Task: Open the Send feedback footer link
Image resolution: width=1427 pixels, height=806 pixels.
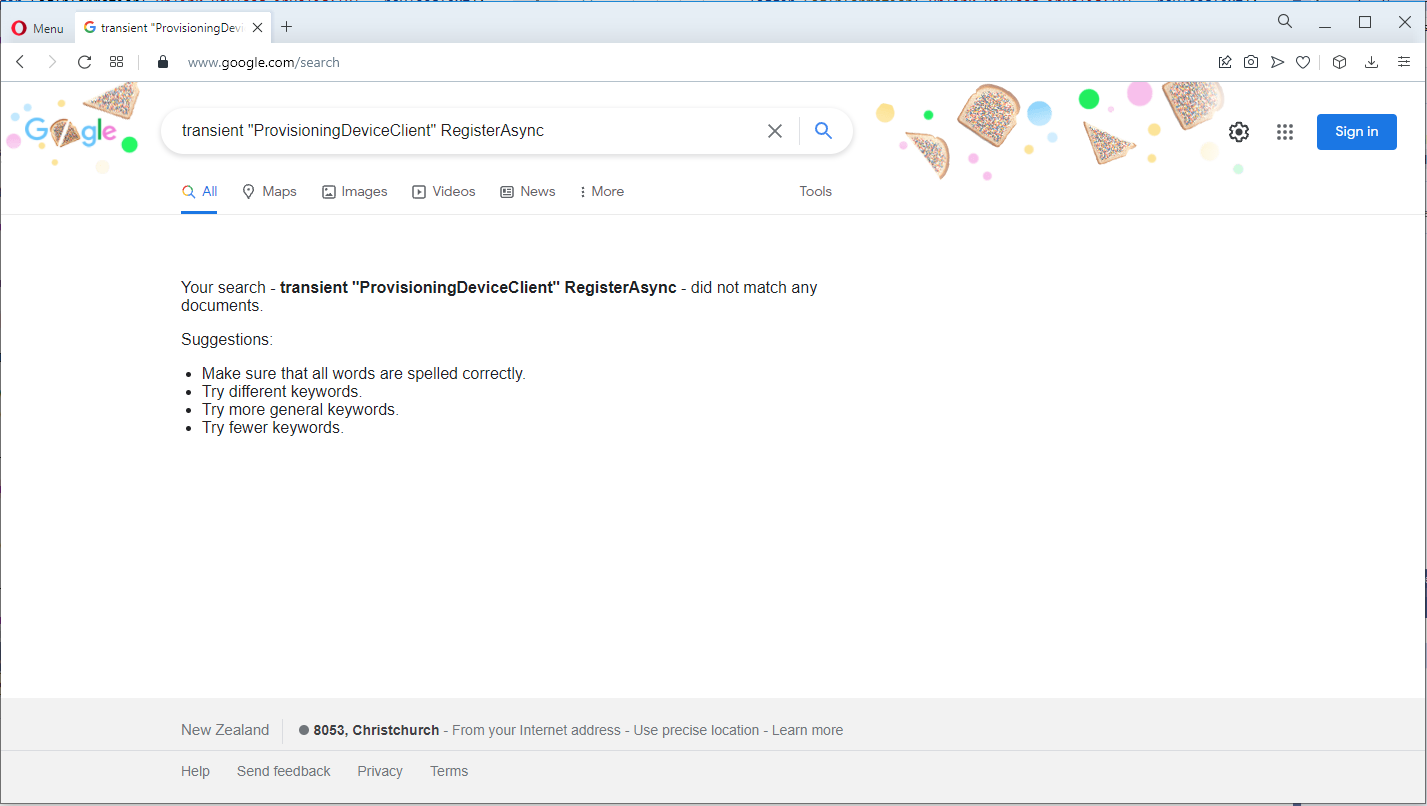Action: coord(283,771)
